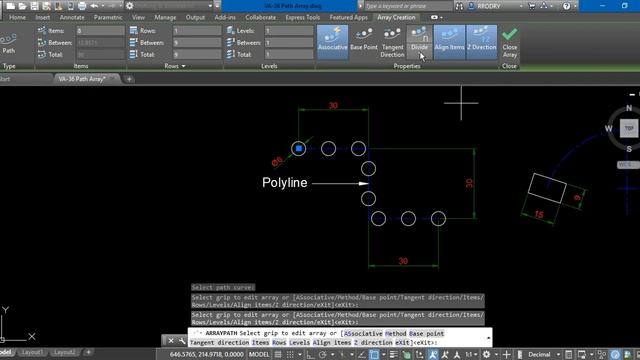Click the Levels count input field
Viewport: 640px width, 360px height.
pyautogui.click(x=289, y=31)
